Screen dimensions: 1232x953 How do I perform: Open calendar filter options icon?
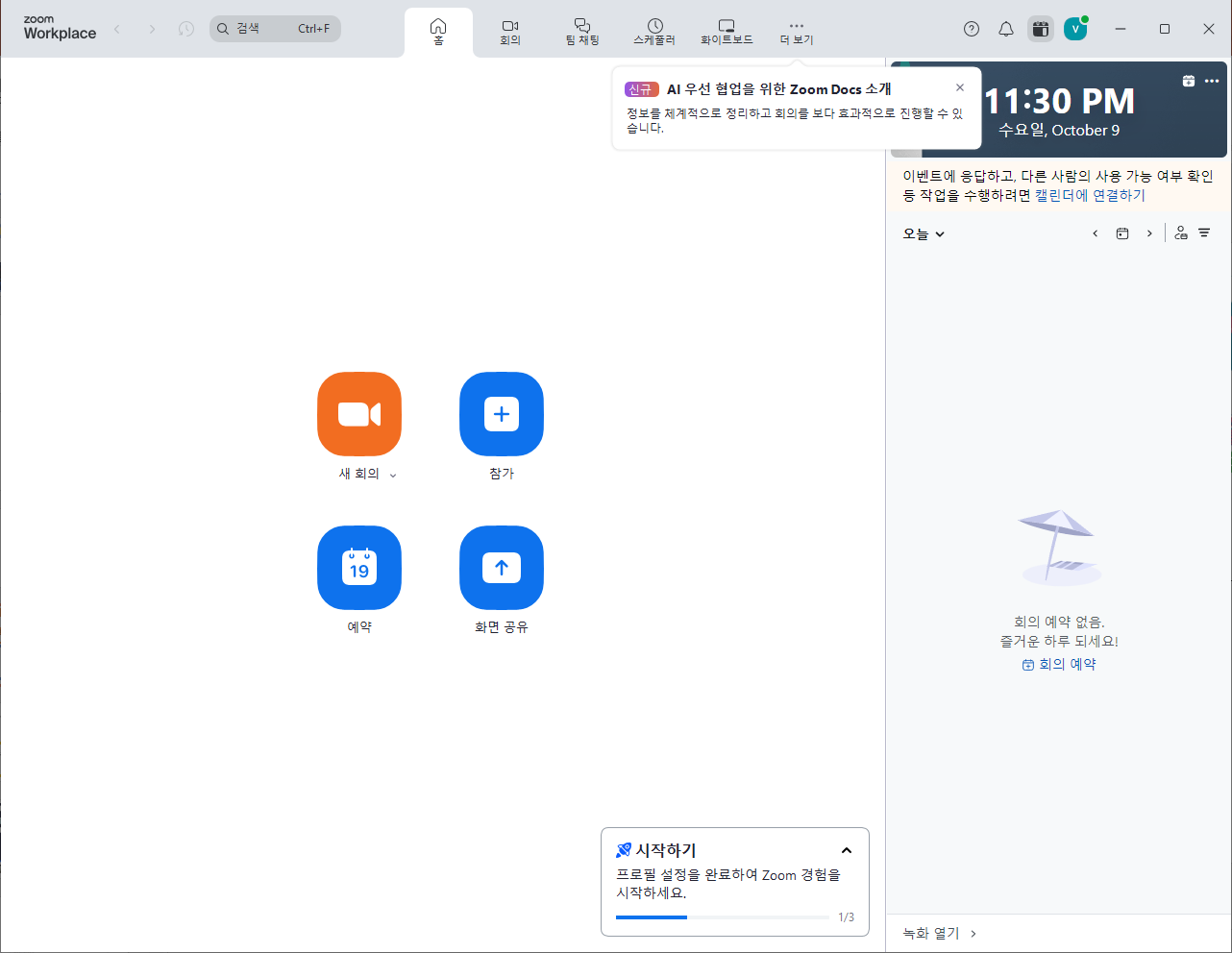1205,232
